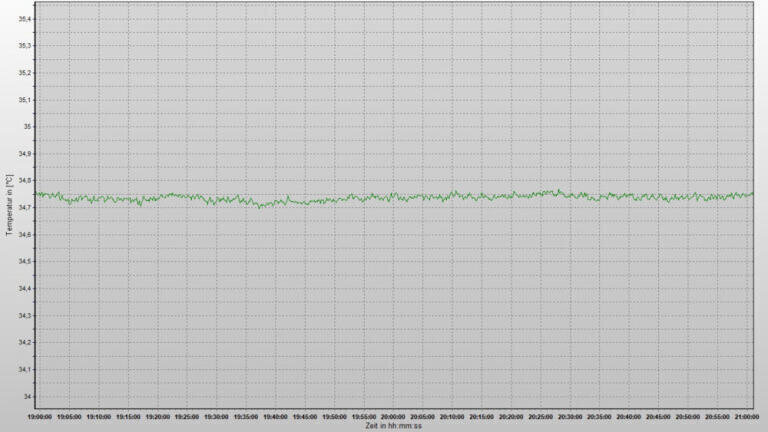768x432 pixels.
Task: Click the 20:15:00 time axis label
Action: coord(481,417)
